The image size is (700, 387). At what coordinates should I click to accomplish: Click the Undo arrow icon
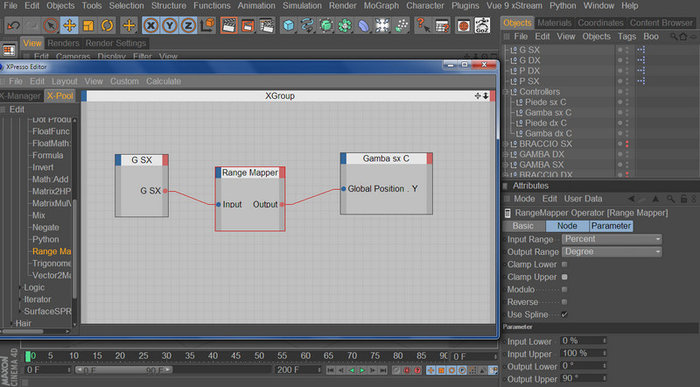(x=13, y=25)
